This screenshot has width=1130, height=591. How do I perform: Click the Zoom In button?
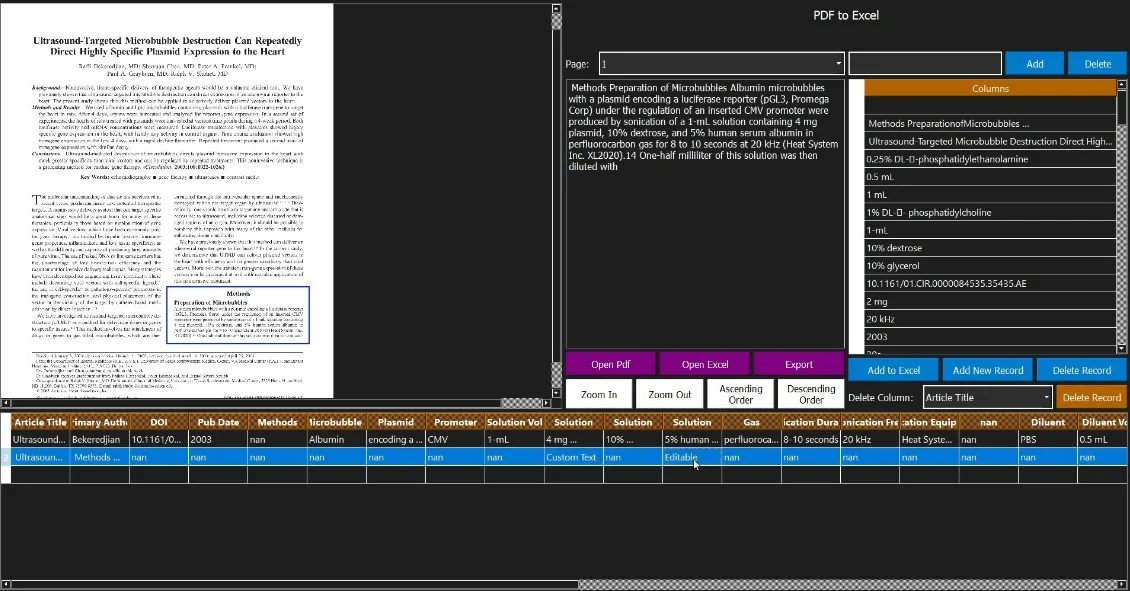click(599, 394)
